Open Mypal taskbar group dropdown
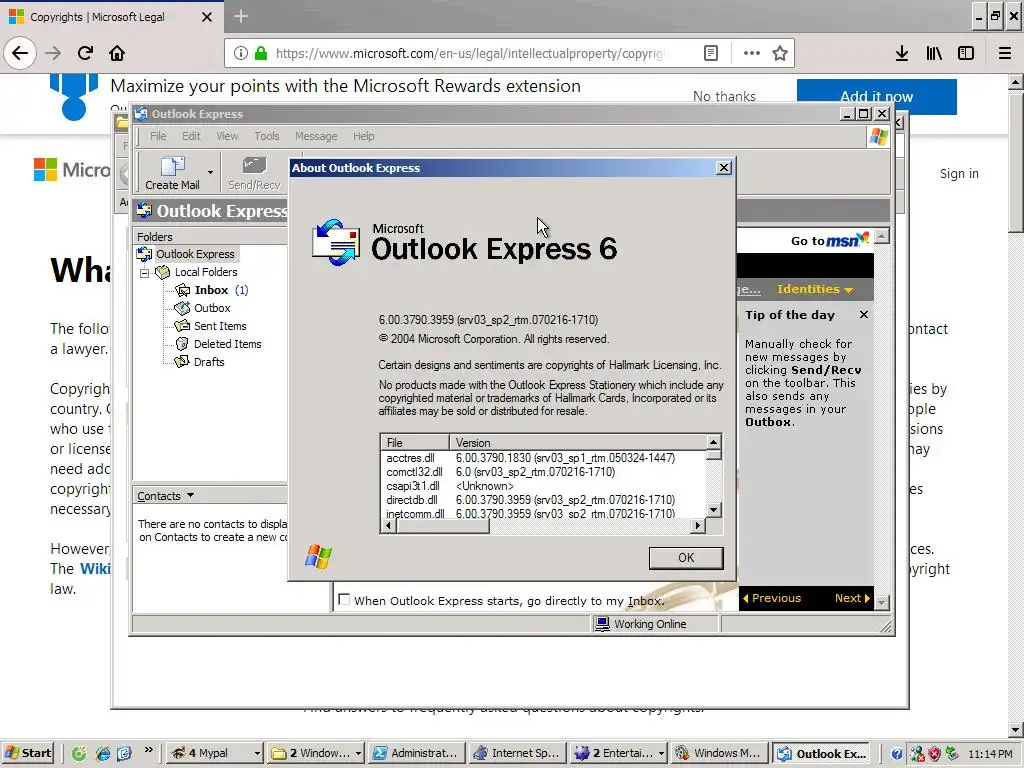 [257, 754]
